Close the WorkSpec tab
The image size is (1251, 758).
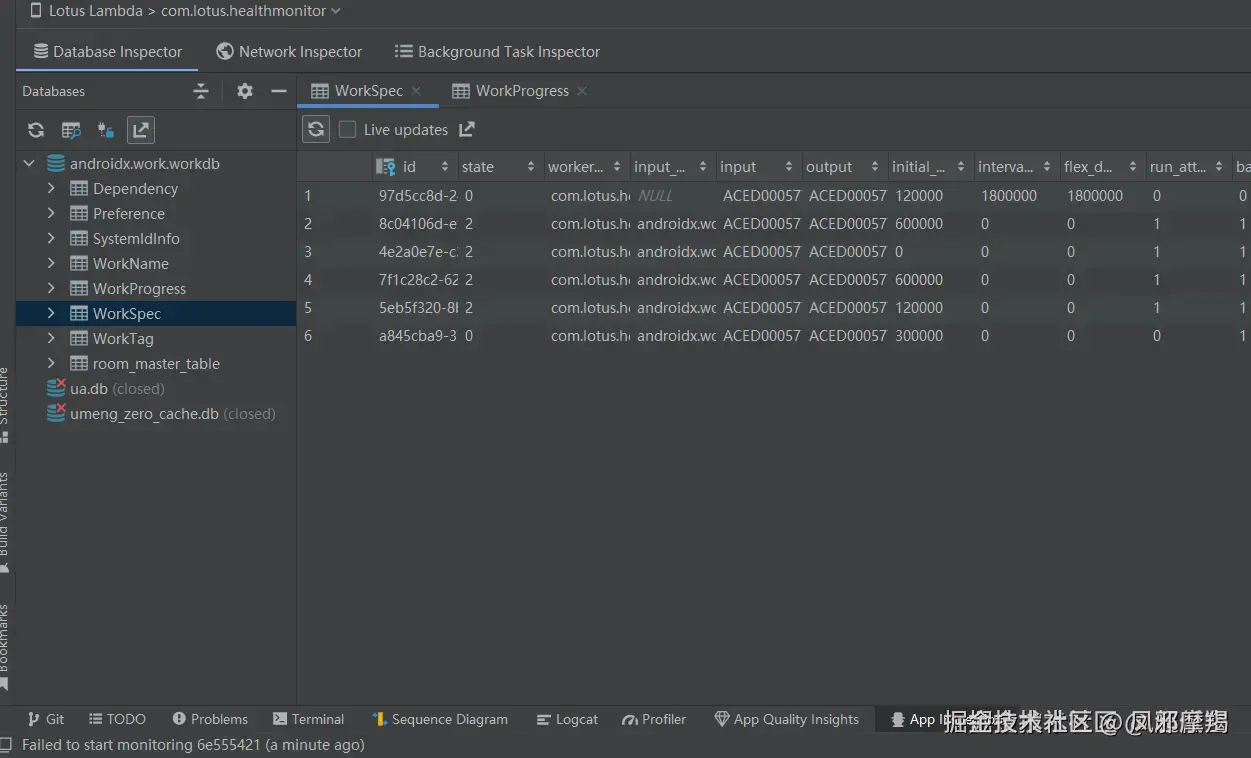point(416,91)
